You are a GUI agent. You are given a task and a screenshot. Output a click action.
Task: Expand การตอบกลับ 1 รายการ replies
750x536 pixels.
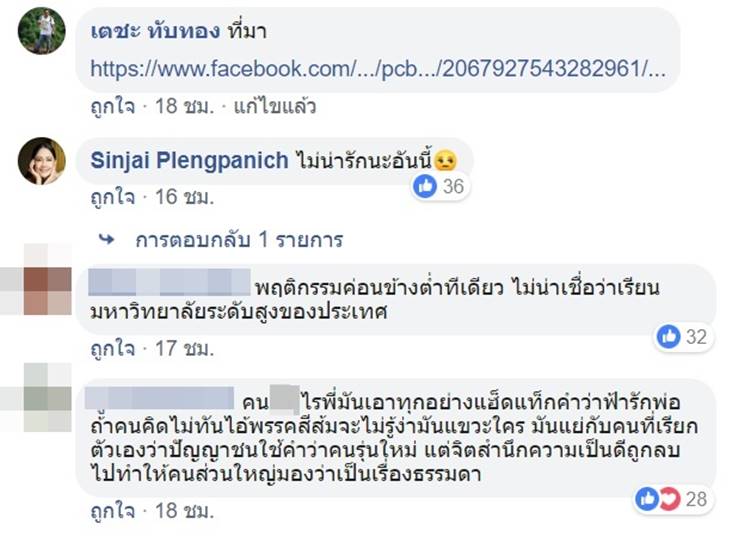239,239
